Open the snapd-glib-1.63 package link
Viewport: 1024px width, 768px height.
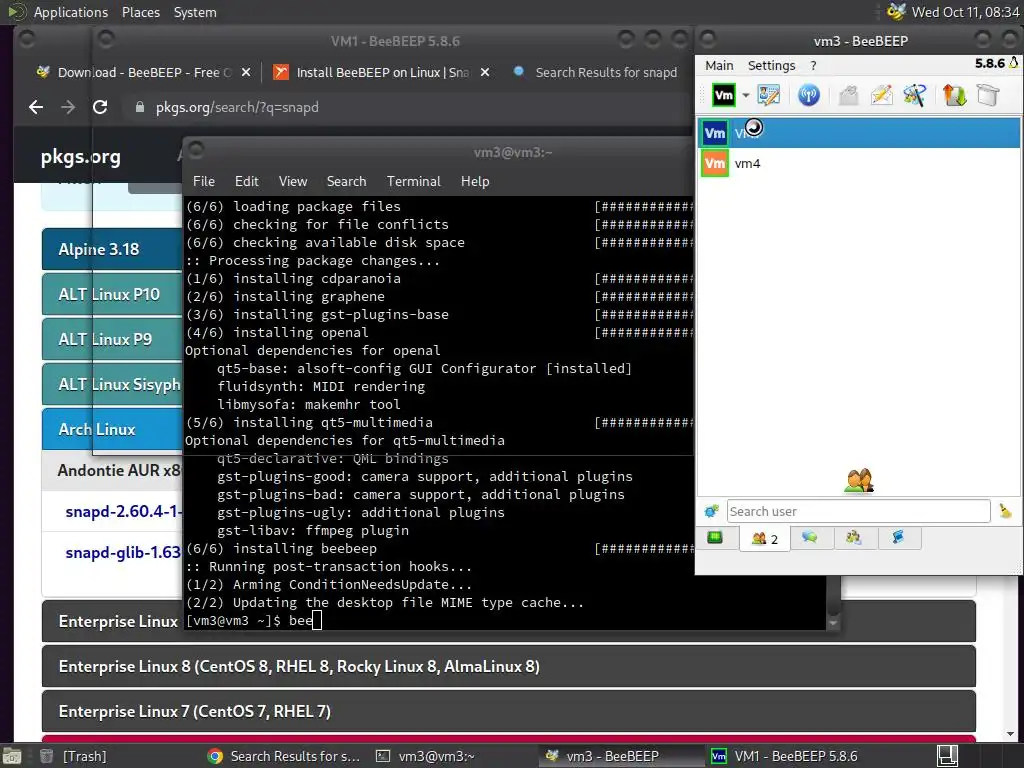pos(123,552)
